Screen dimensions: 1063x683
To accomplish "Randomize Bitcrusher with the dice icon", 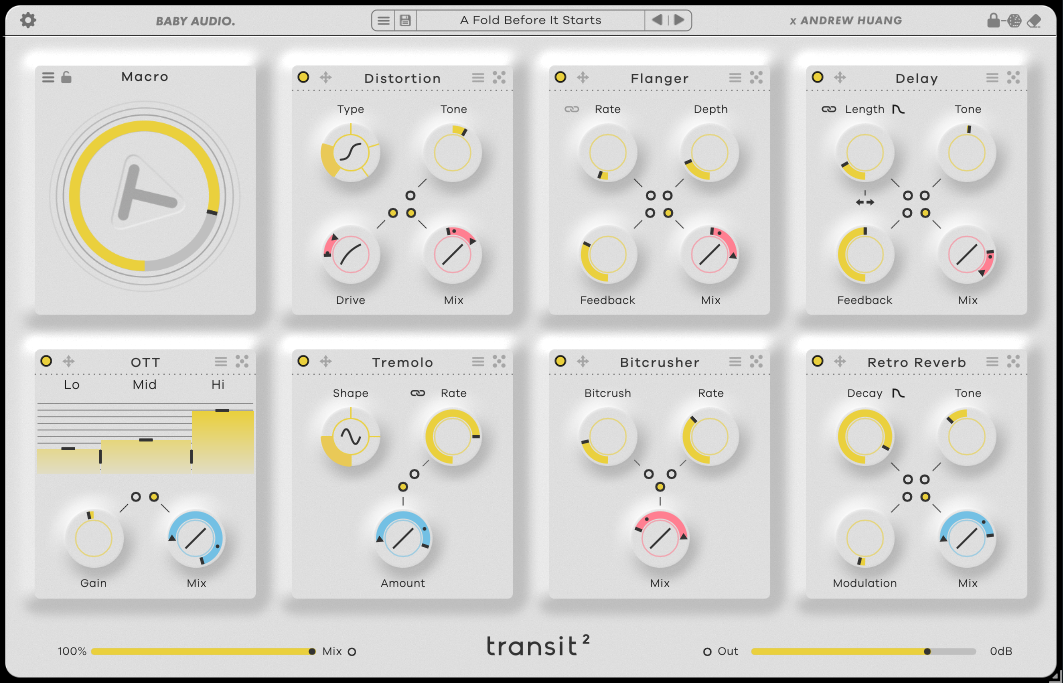I will coord(756,362).
